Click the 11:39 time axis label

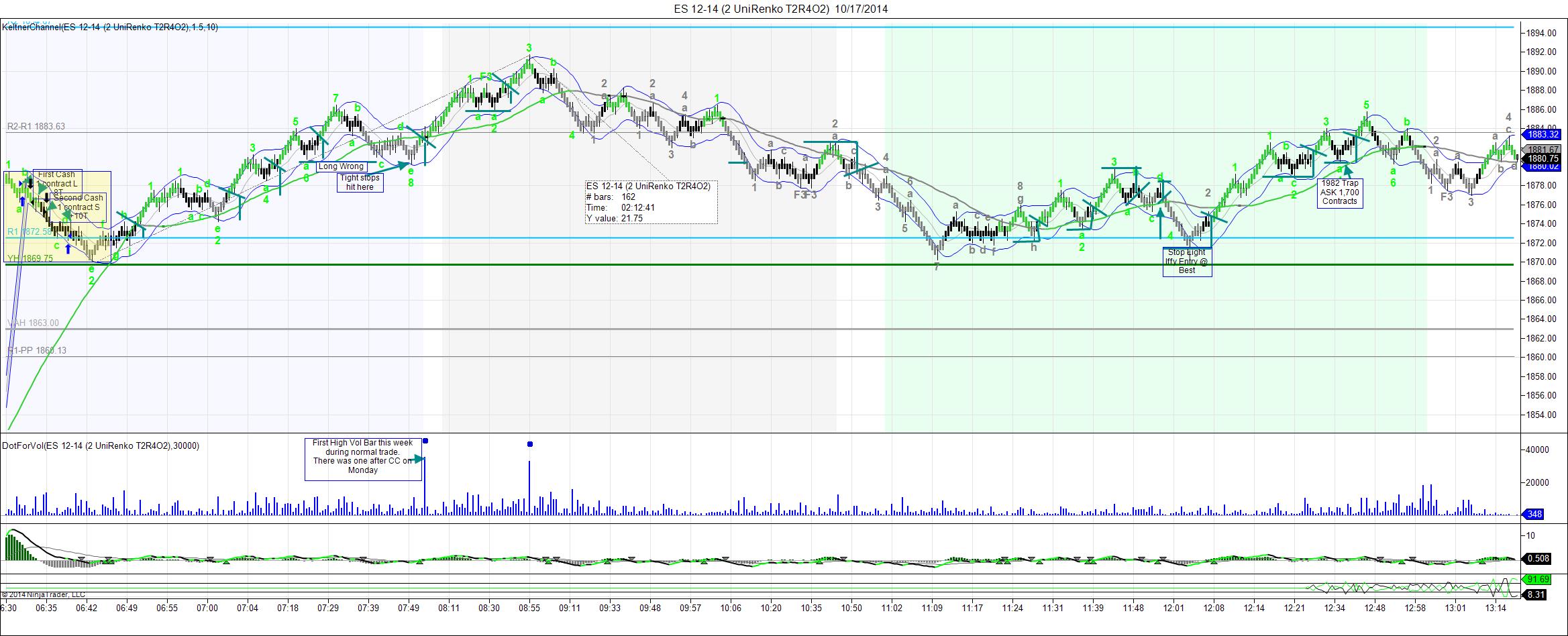[x=1093, y=608]
